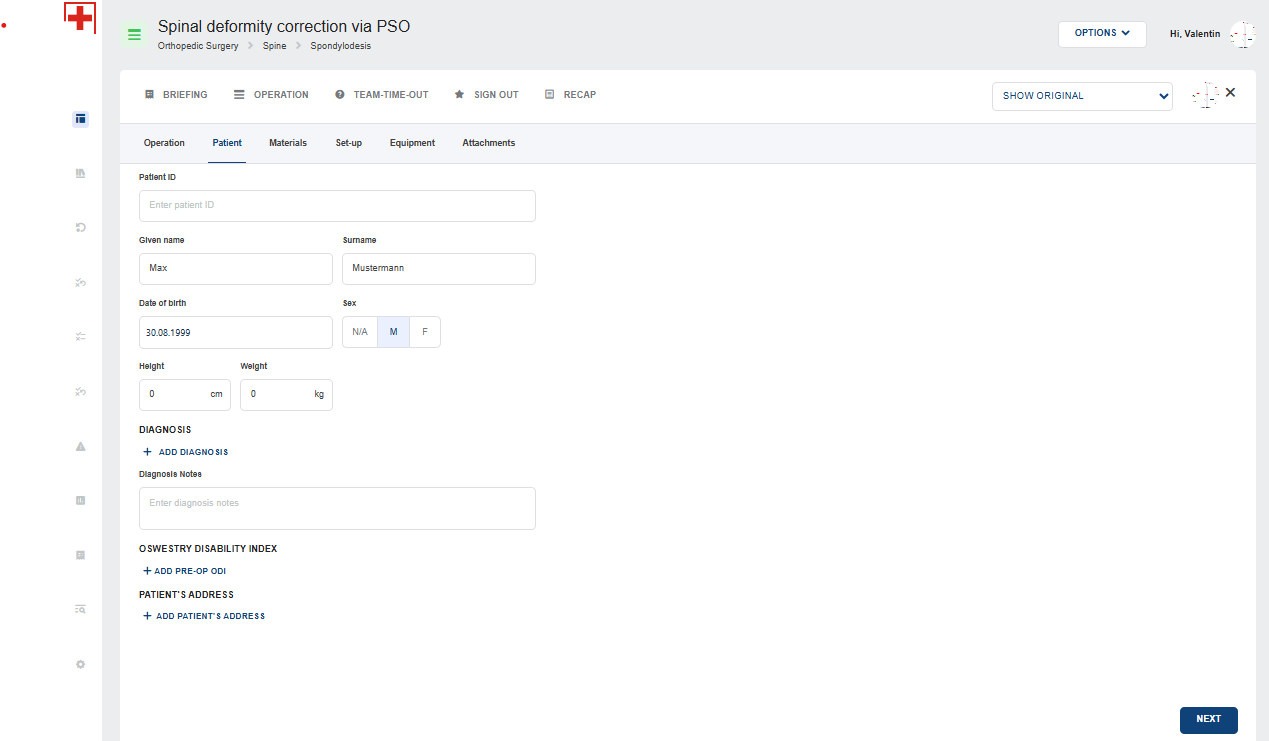Select N/A for sex
The image size is (1269, 741).
[360, 332]
